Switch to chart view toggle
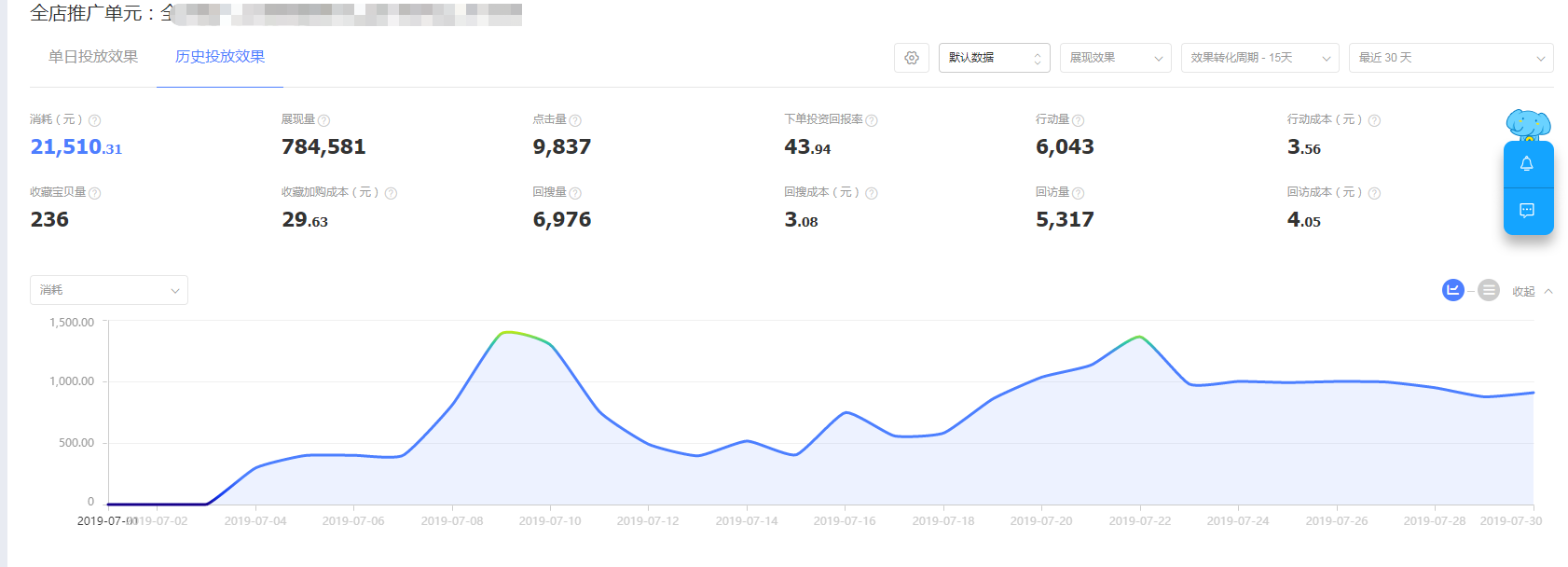This screenshot has height=567, width=1568. 1452,291
